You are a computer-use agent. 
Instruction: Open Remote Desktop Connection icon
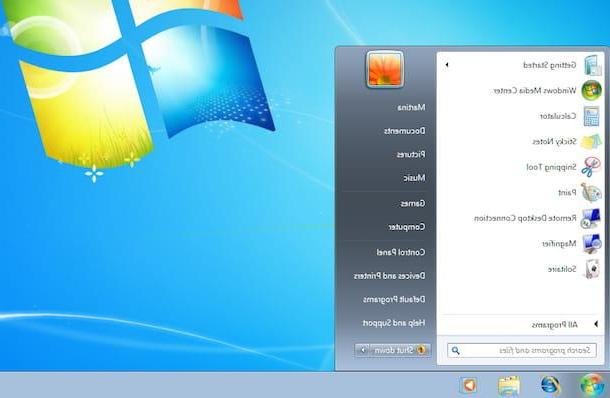click(x=591, y=218)
